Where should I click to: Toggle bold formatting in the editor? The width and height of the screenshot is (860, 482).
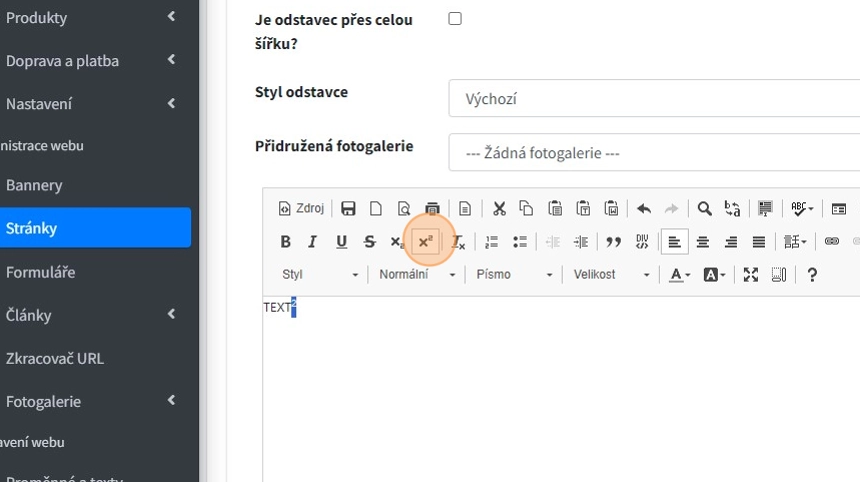(x=286, y=242)
